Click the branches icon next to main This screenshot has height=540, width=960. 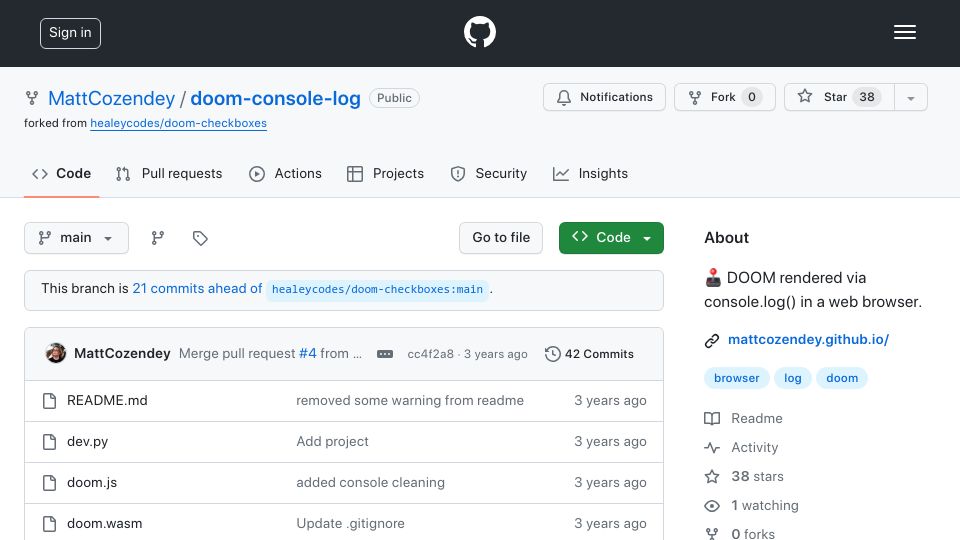pos(158,238)
